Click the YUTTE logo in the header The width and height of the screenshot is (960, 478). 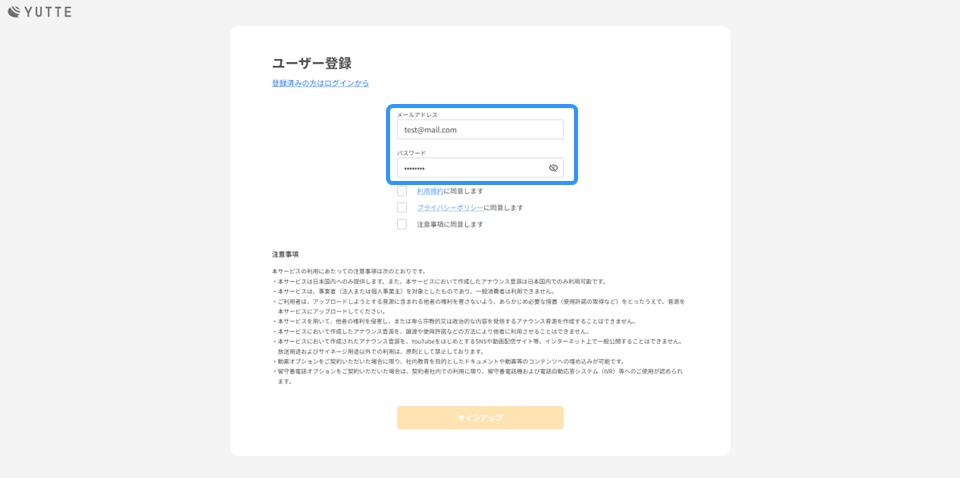click(x=40, y=12)
